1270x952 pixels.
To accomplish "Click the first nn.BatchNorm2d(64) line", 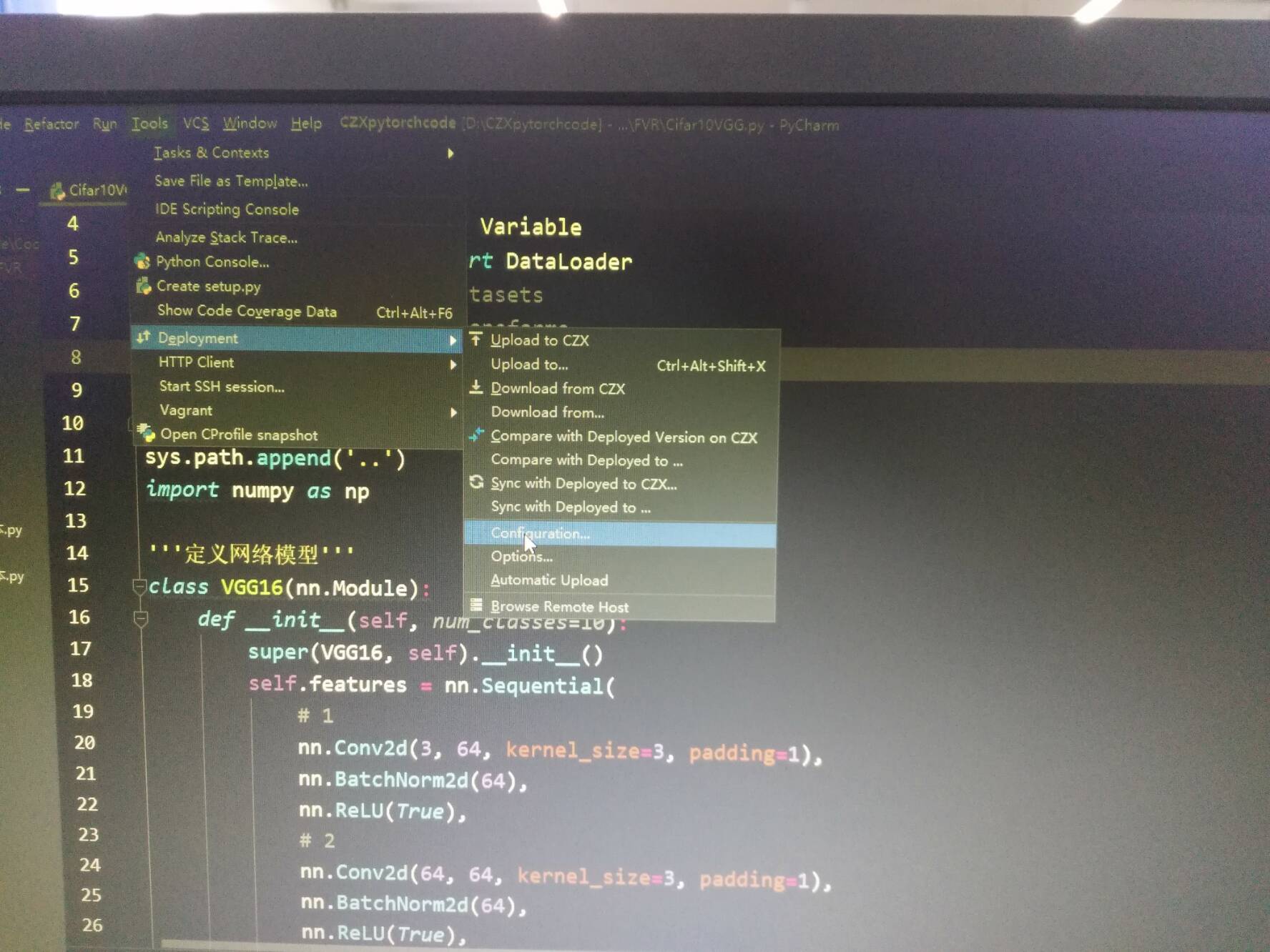I will point(413,780).
